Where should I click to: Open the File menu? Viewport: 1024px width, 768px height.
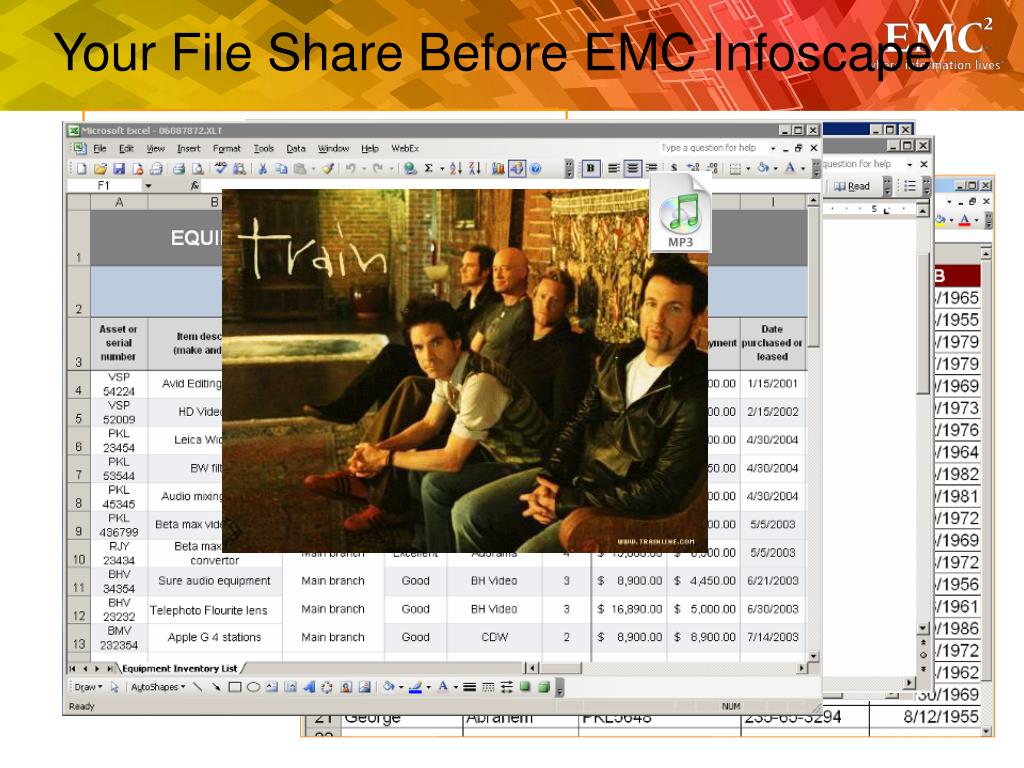point(100,148)
